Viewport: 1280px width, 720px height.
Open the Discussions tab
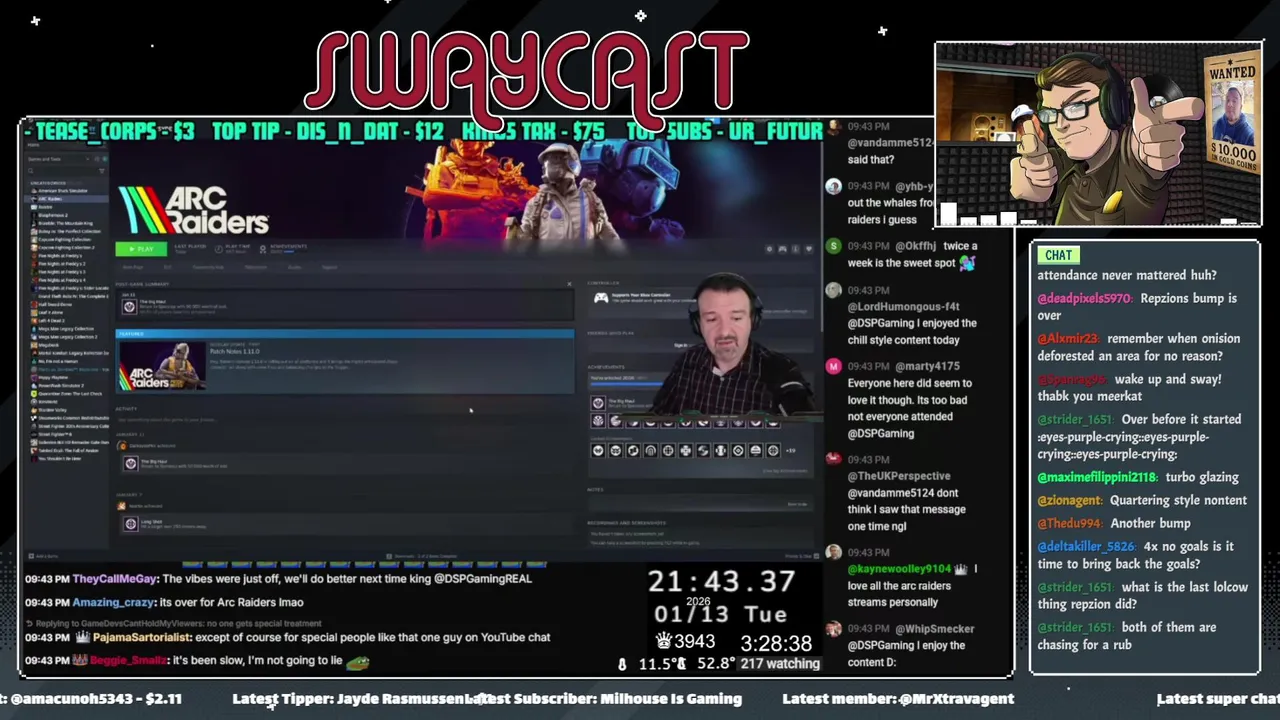255,267
